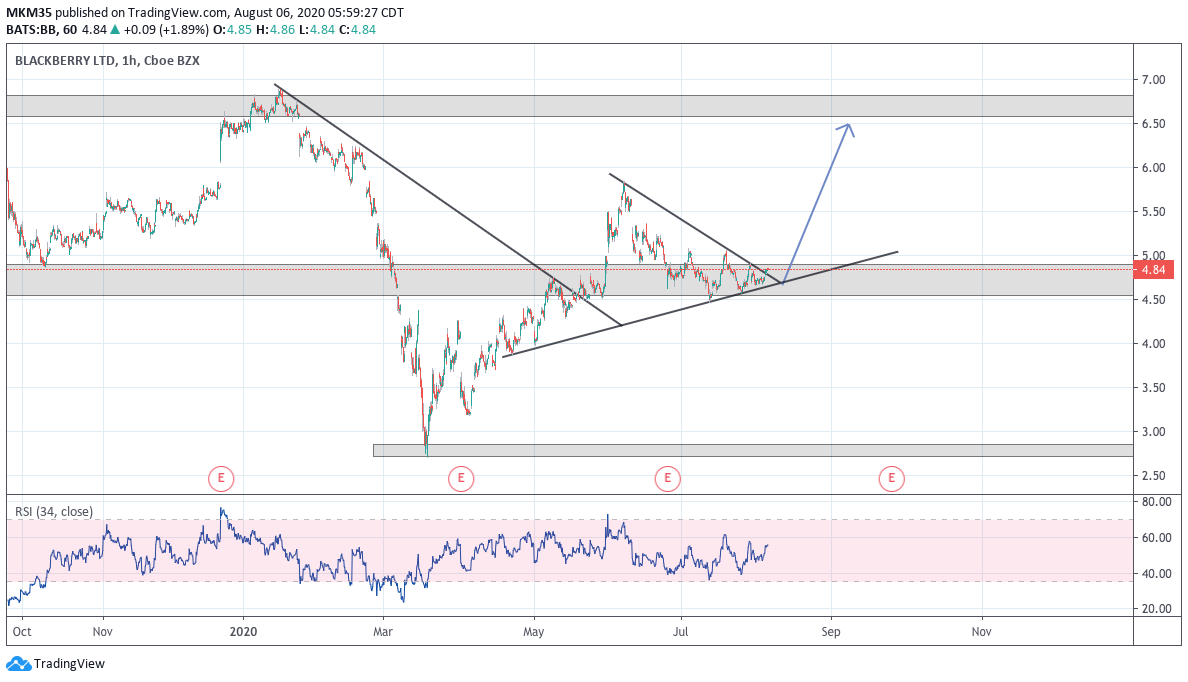
Task: Click the 2.50 price axis label
Action: 1153,475
